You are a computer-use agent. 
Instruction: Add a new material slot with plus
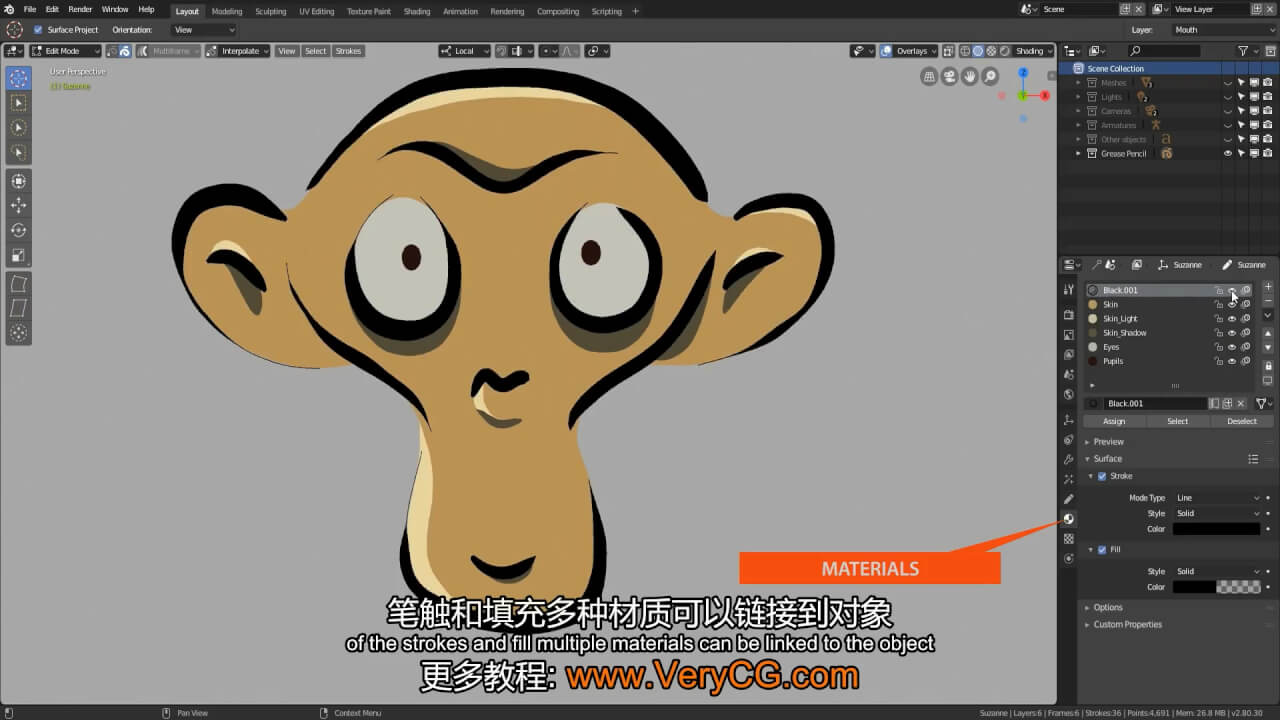1268,287
